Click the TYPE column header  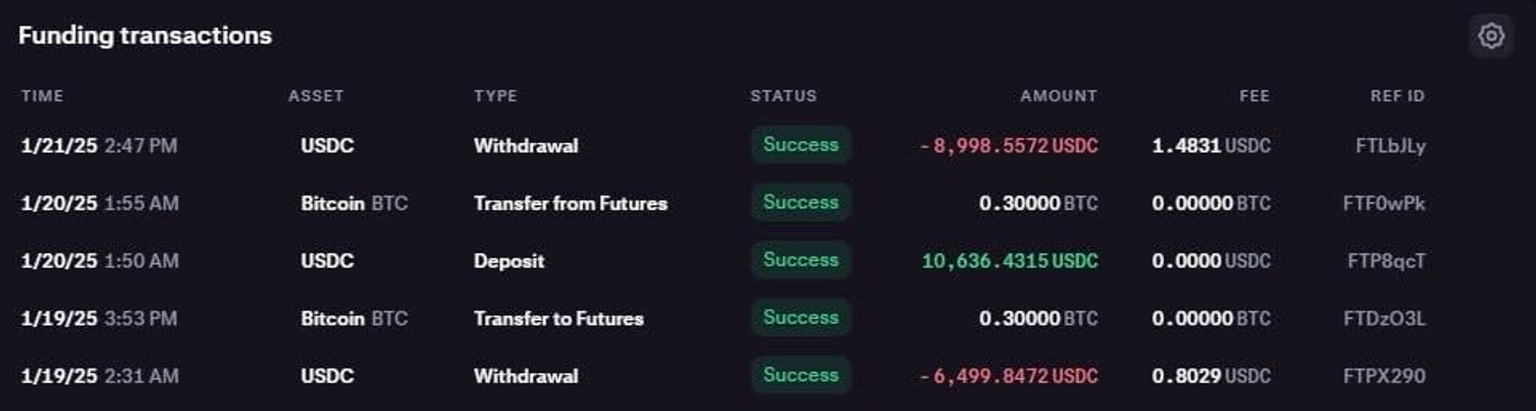[x=495, y=96]
